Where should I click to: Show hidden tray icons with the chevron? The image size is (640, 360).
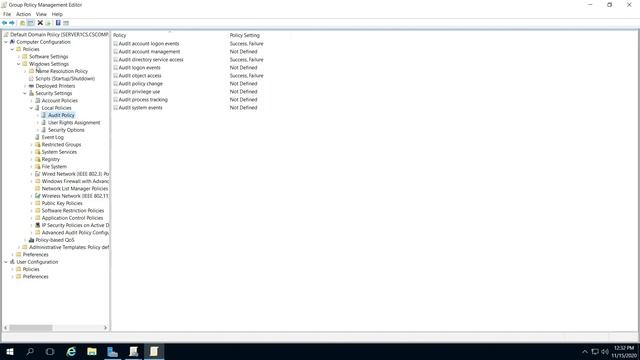click(x=584, y=351)
